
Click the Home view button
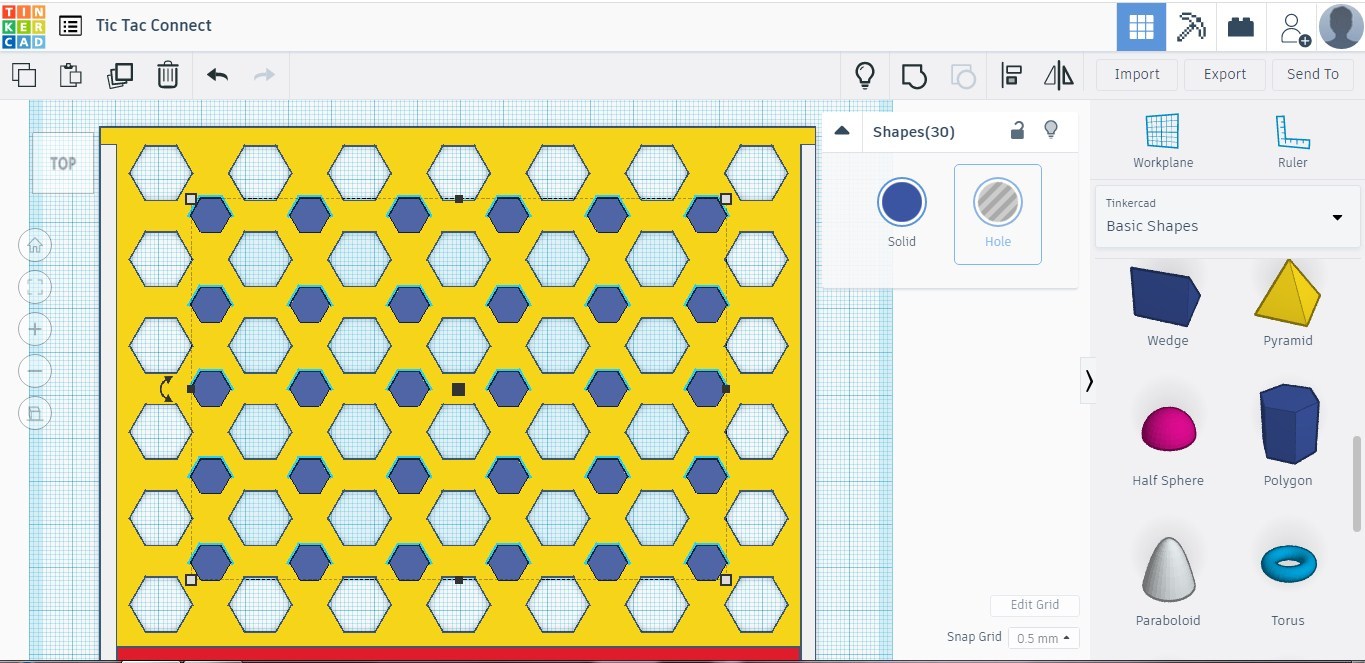tap(35, 245)
